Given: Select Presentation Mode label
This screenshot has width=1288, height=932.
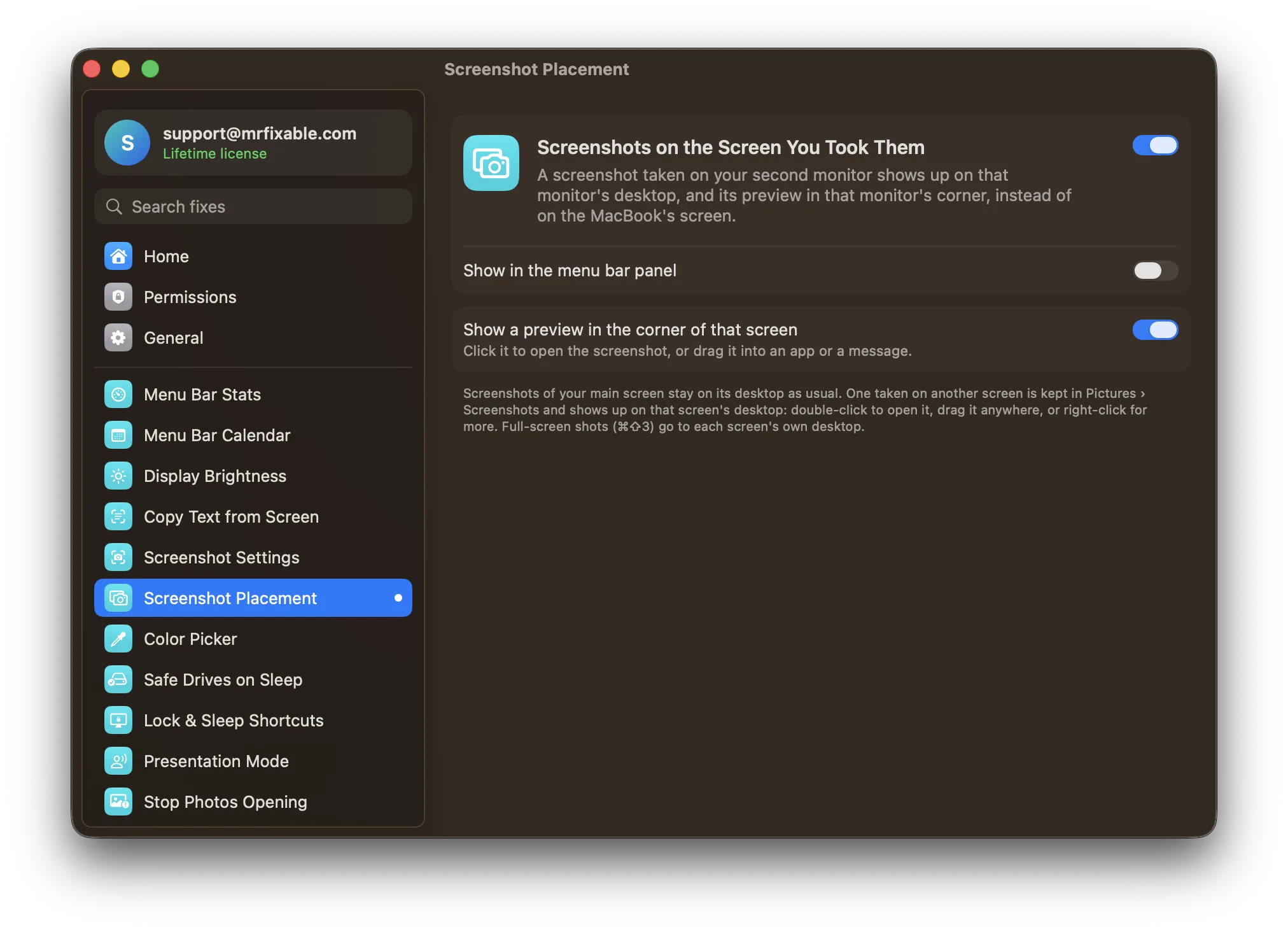Looking at the screenshot, I should [x=216, y=761].
